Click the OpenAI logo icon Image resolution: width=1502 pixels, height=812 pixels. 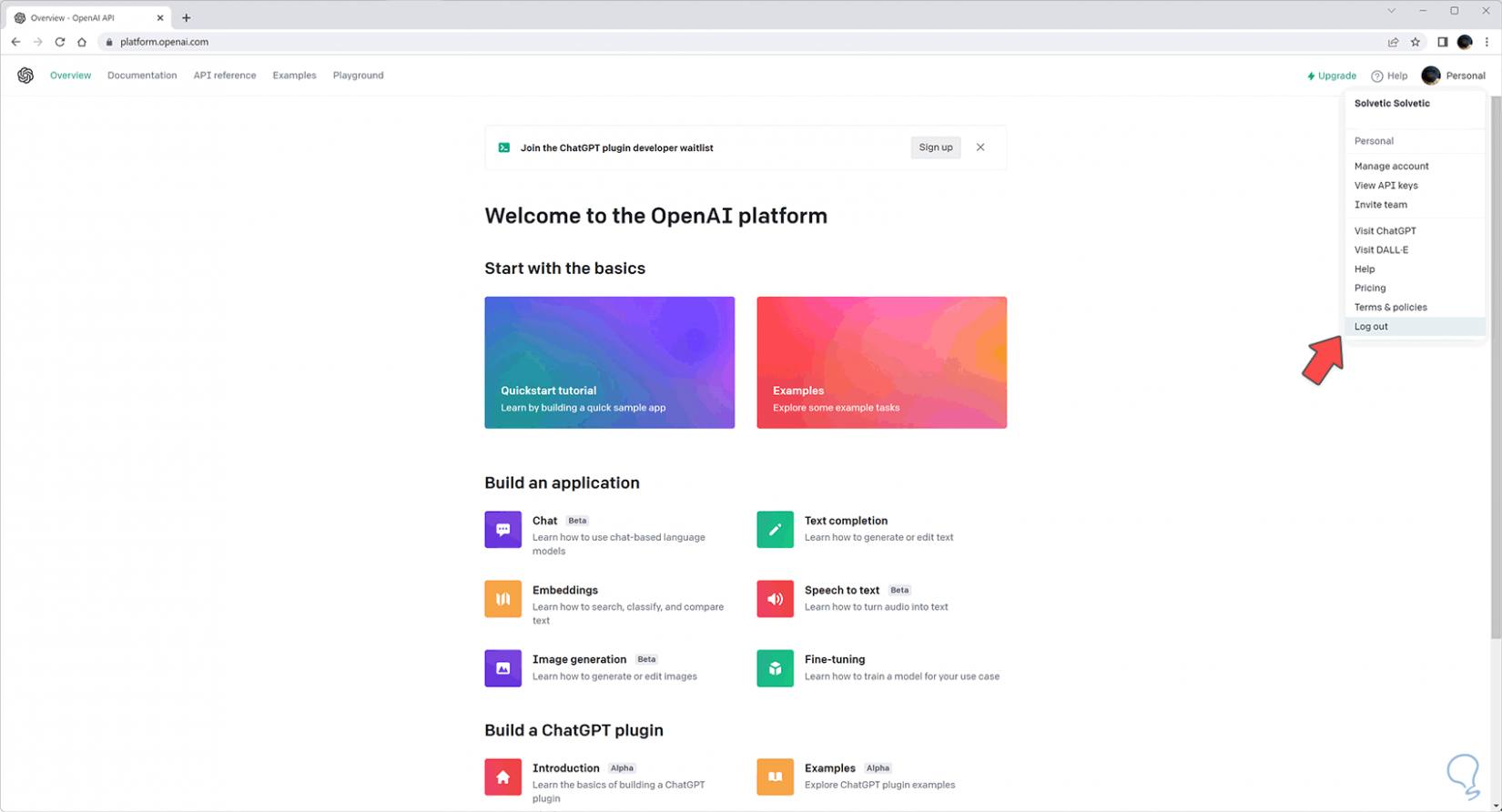coord(25,76)
